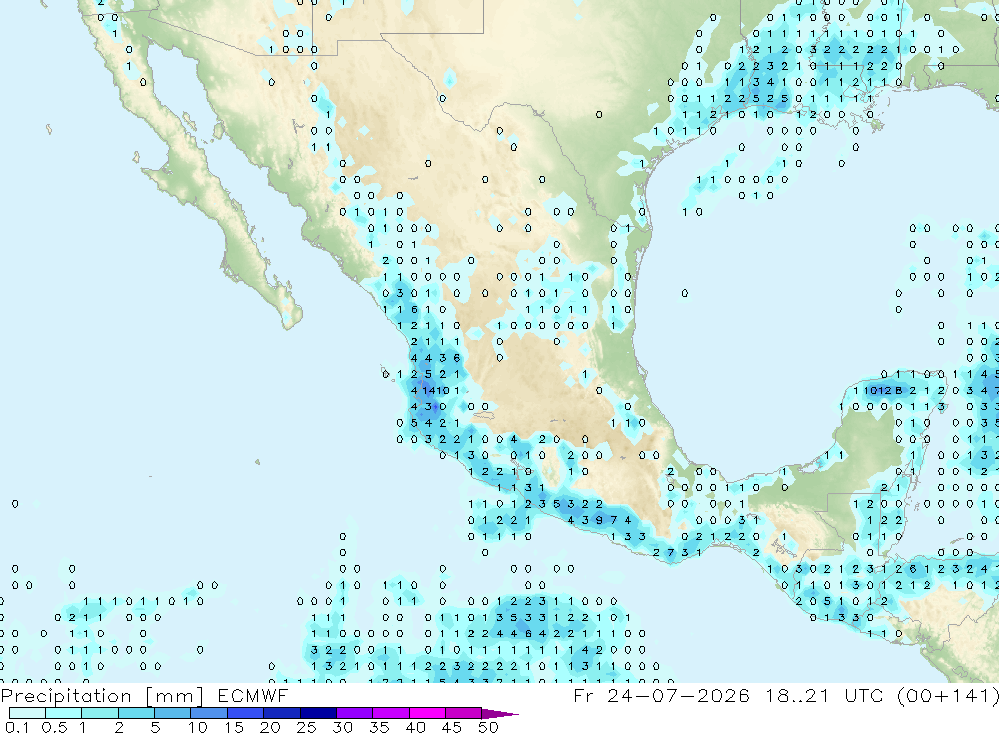This screenshot has width=1000, height=733.
Task: Click the 1410 value on Mexico's Pacific coast
Action: pos(436,390)
